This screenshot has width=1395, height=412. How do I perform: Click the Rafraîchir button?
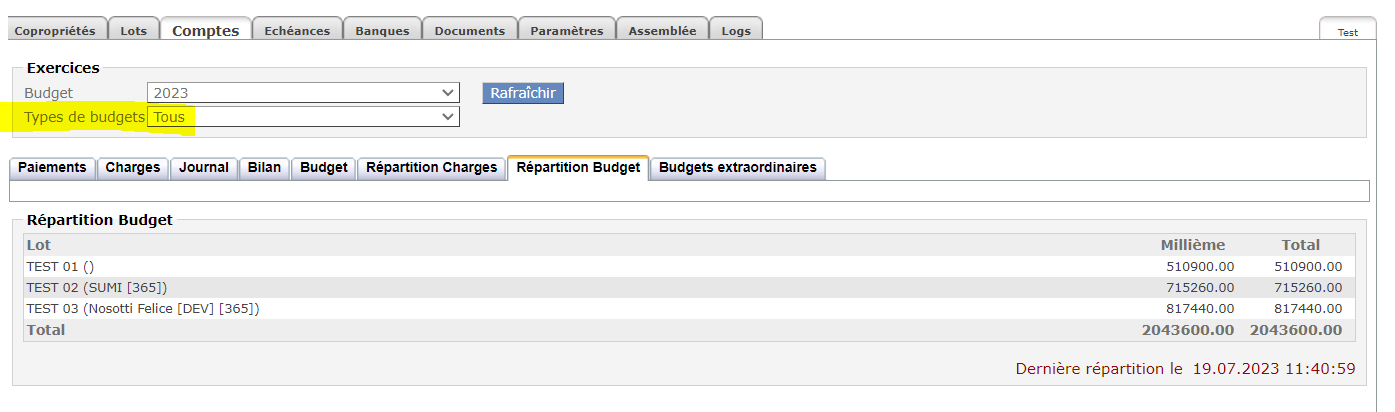[524, 93]
